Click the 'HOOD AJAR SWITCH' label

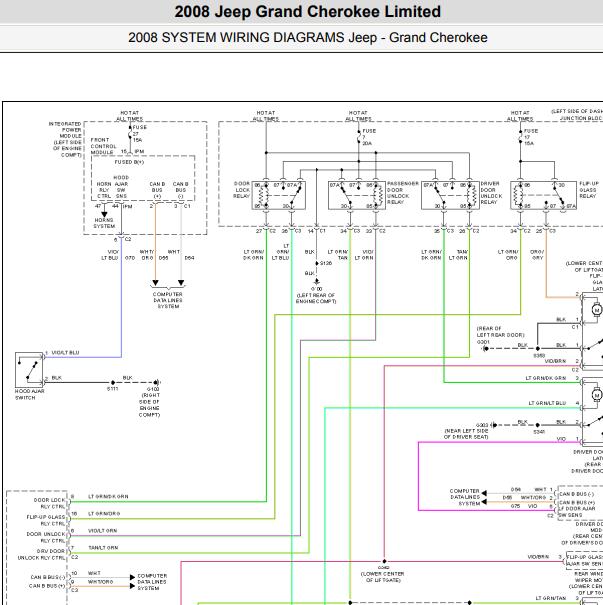tap(30, 394)
